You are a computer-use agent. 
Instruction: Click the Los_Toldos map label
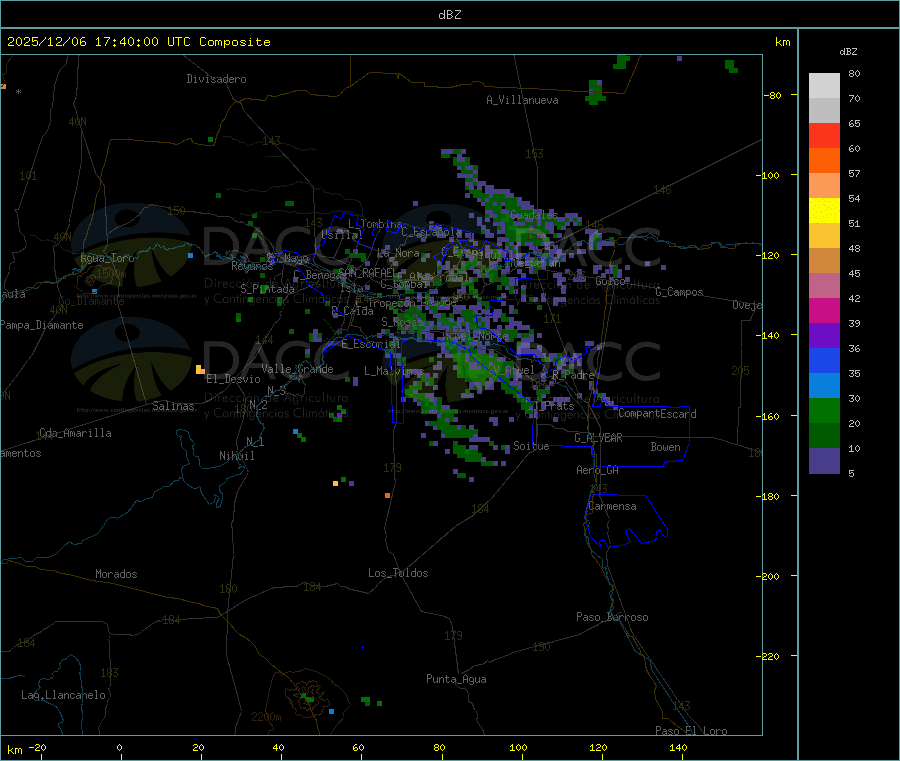(x=398, y=573)
